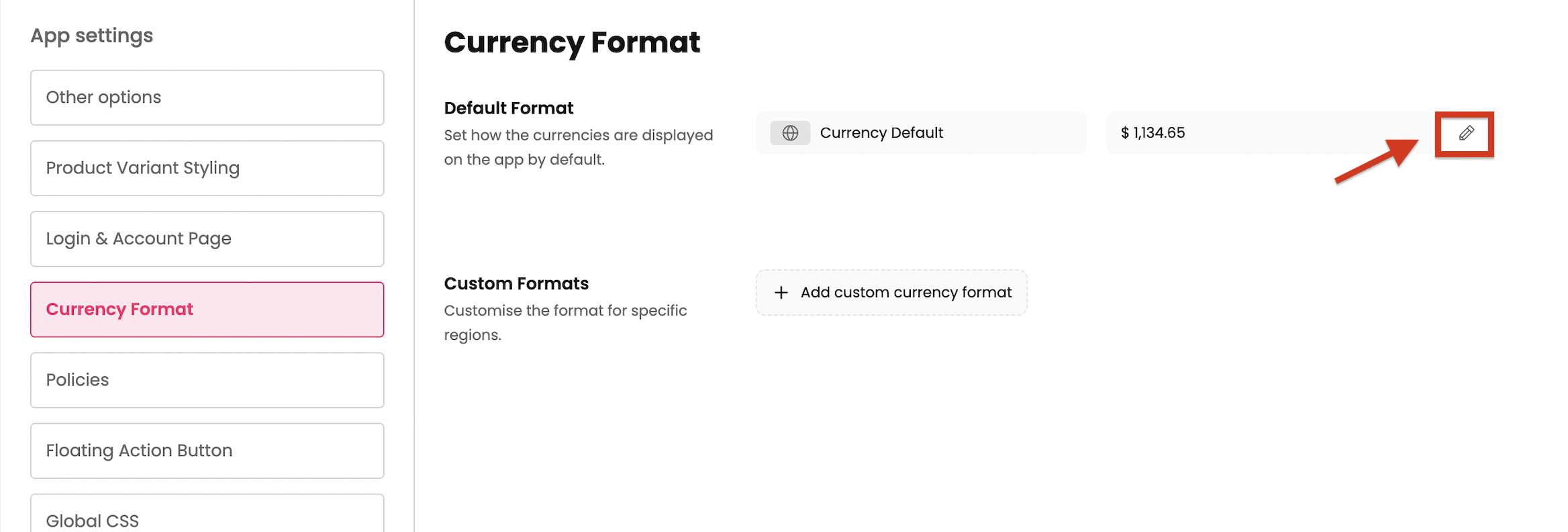Open Login & Account Page settings
Viewport: 1568px width, 532px height.
pos(207,239)
